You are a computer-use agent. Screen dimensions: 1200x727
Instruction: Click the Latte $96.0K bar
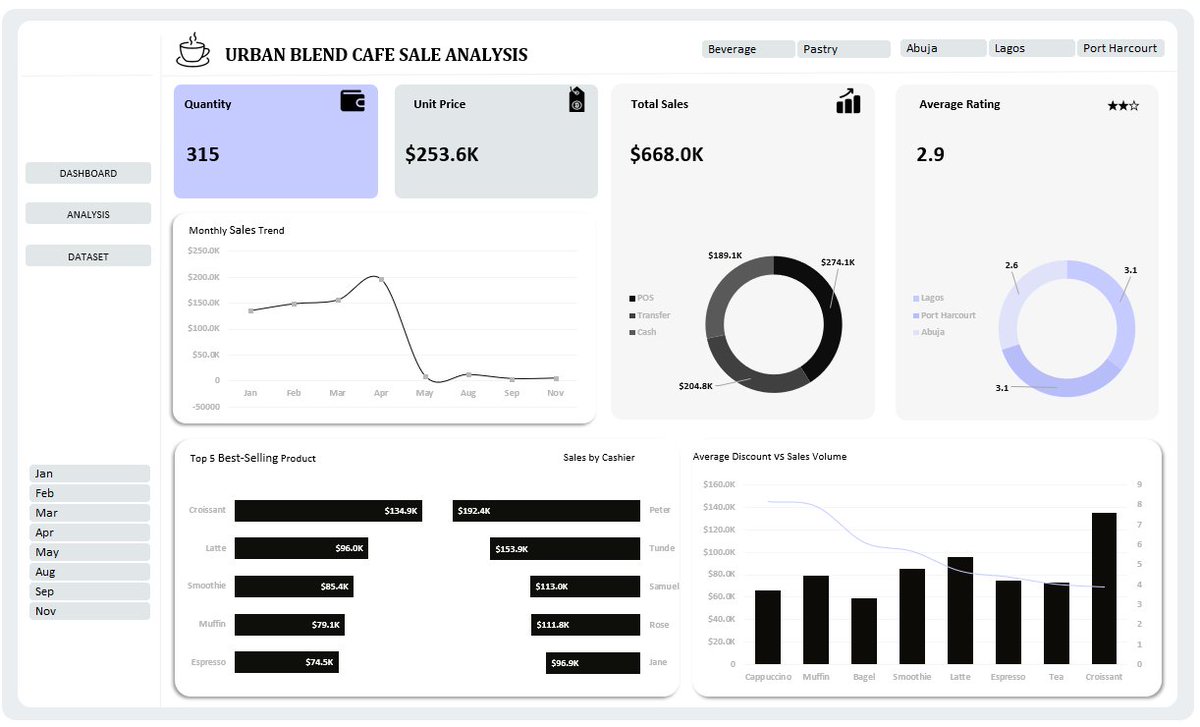tap(301, 548)
